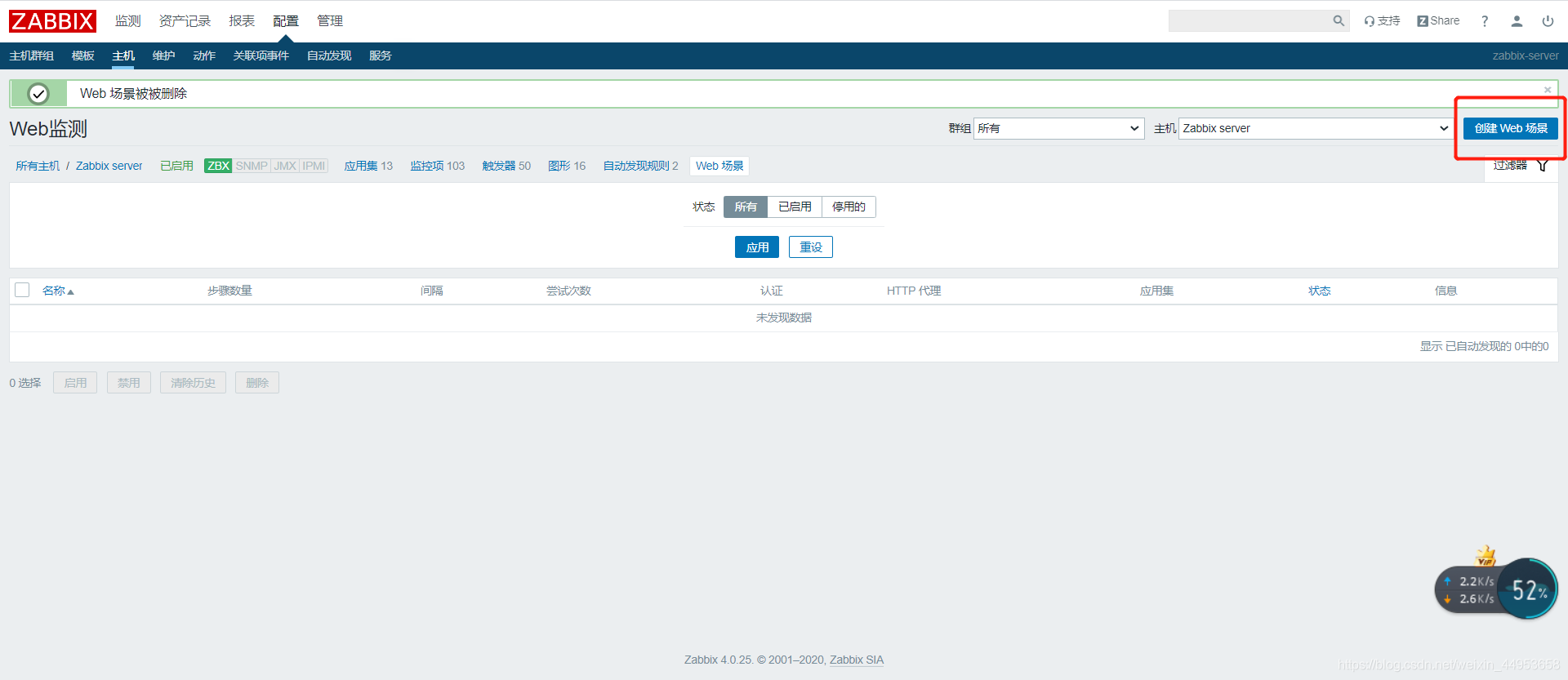Screen dimensions: 1568x680
Task: Sort the table by 名称 column
Action: [58, 291]
